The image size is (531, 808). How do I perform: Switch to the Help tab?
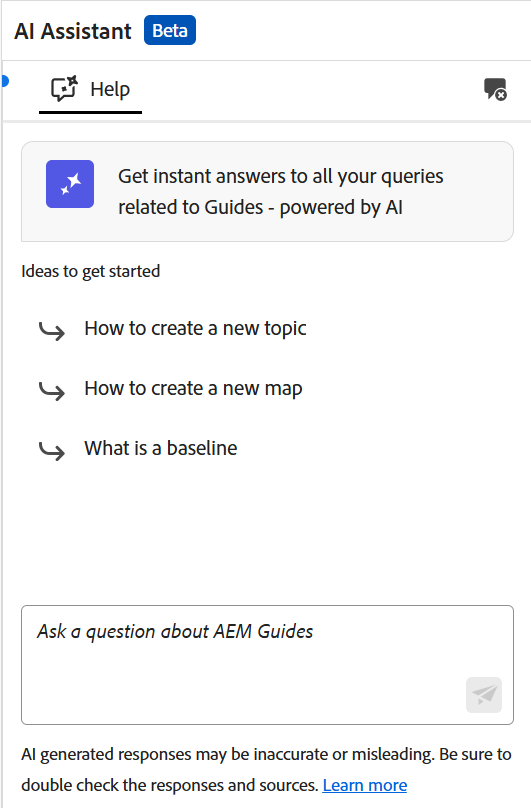[90, 91]
